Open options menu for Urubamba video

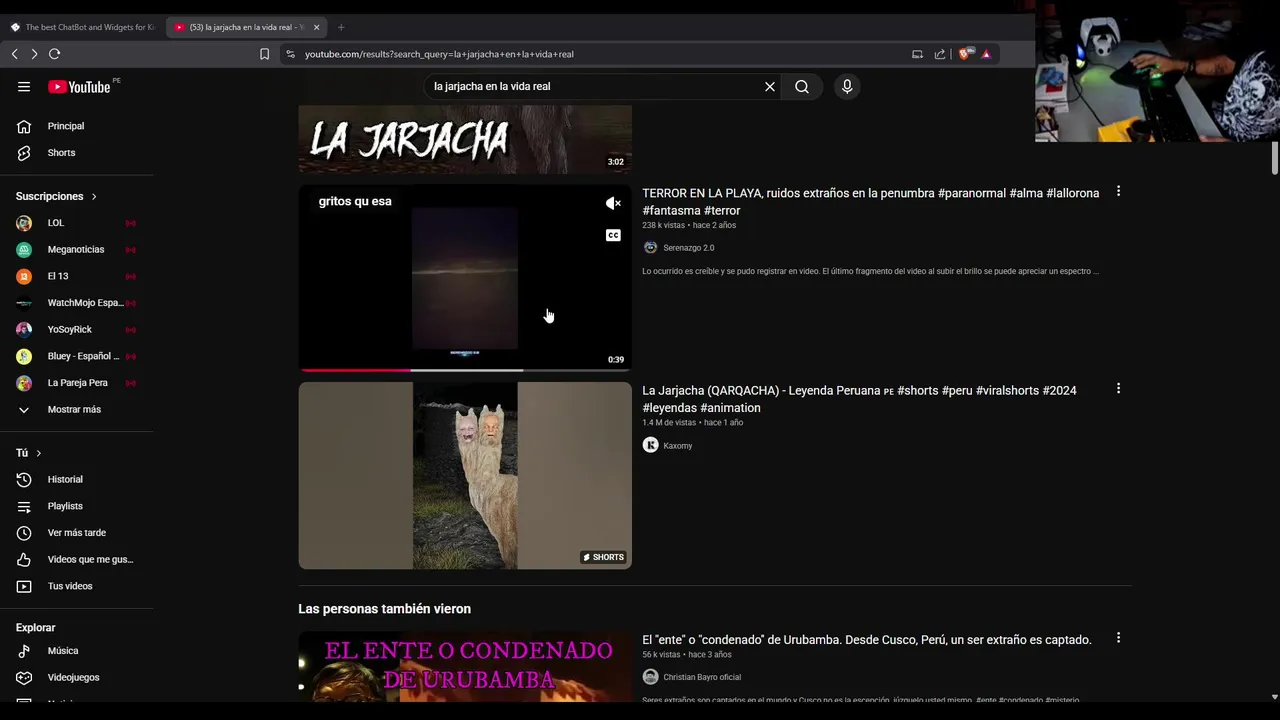point(1118,637)
